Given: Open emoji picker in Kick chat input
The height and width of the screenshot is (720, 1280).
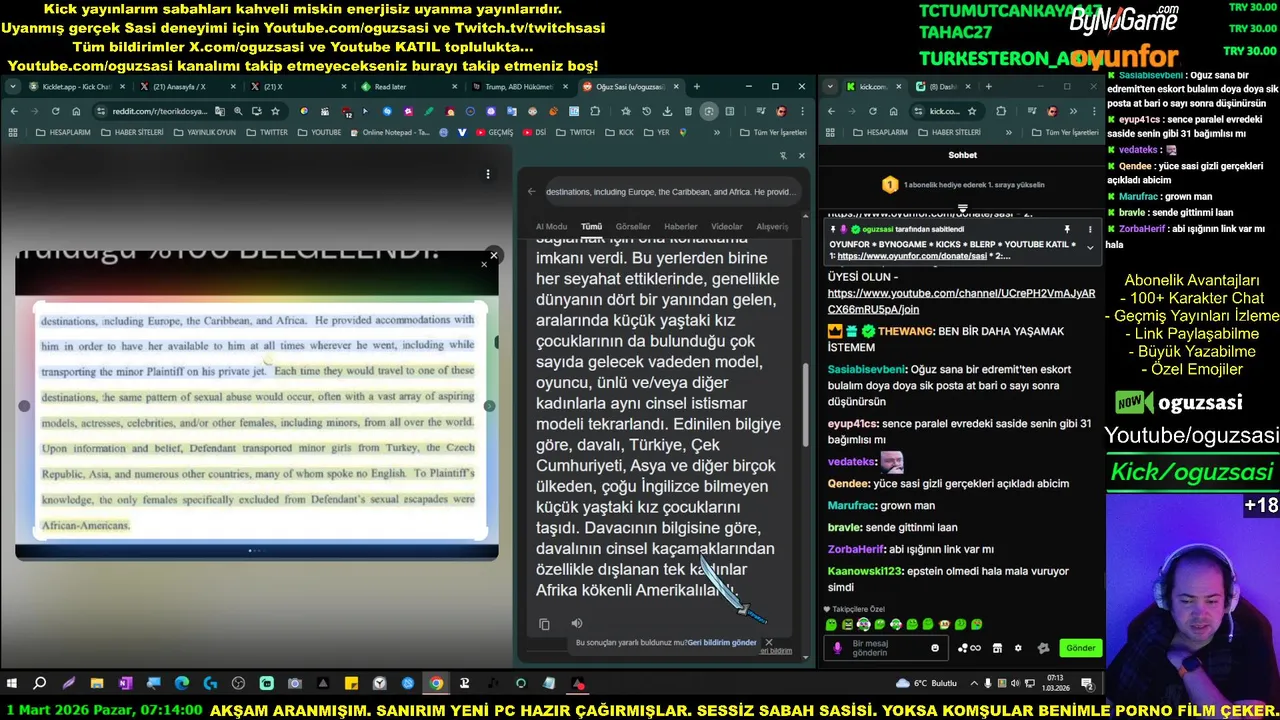Looking at the screenshot, I should click(935, 648).
